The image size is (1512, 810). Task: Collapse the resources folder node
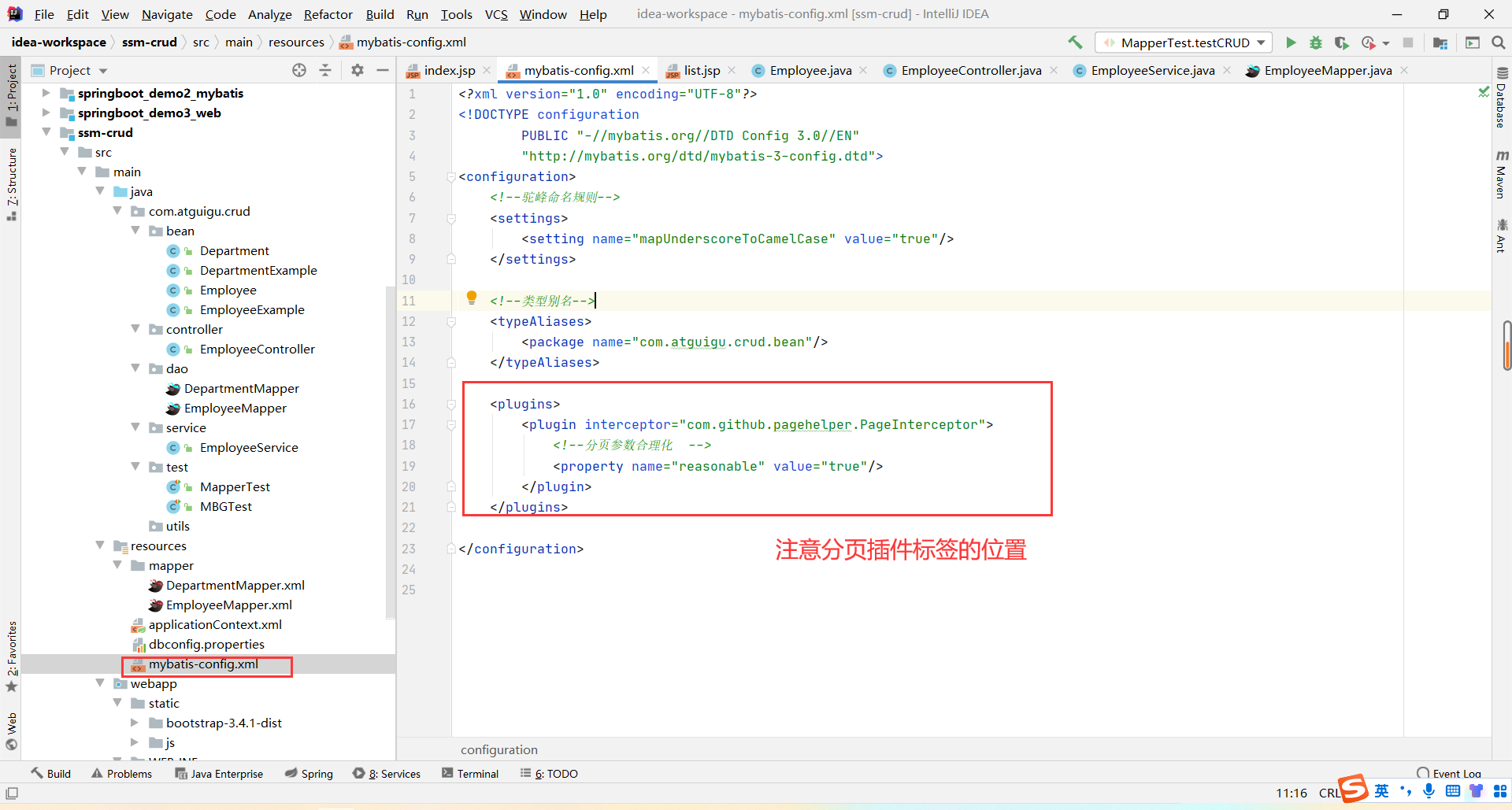(x=99, y=546)
